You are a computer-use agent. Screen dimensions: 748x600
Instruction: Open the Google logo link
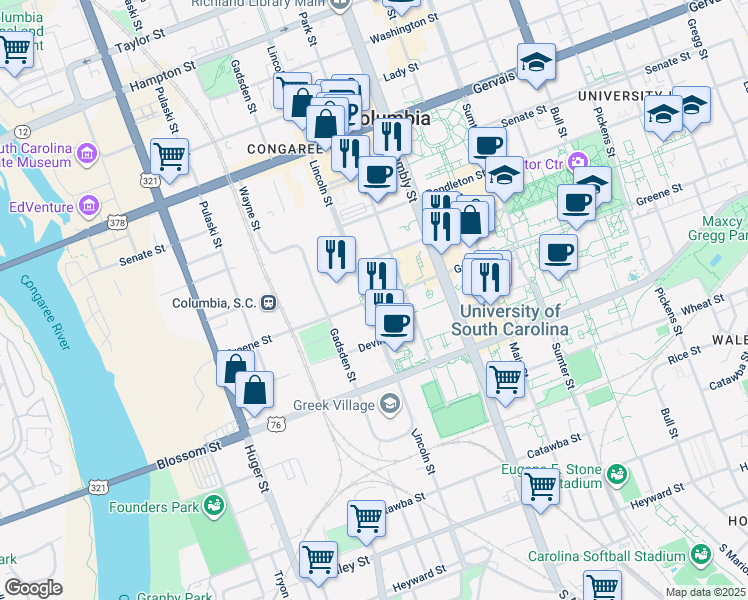coord(33,588)
